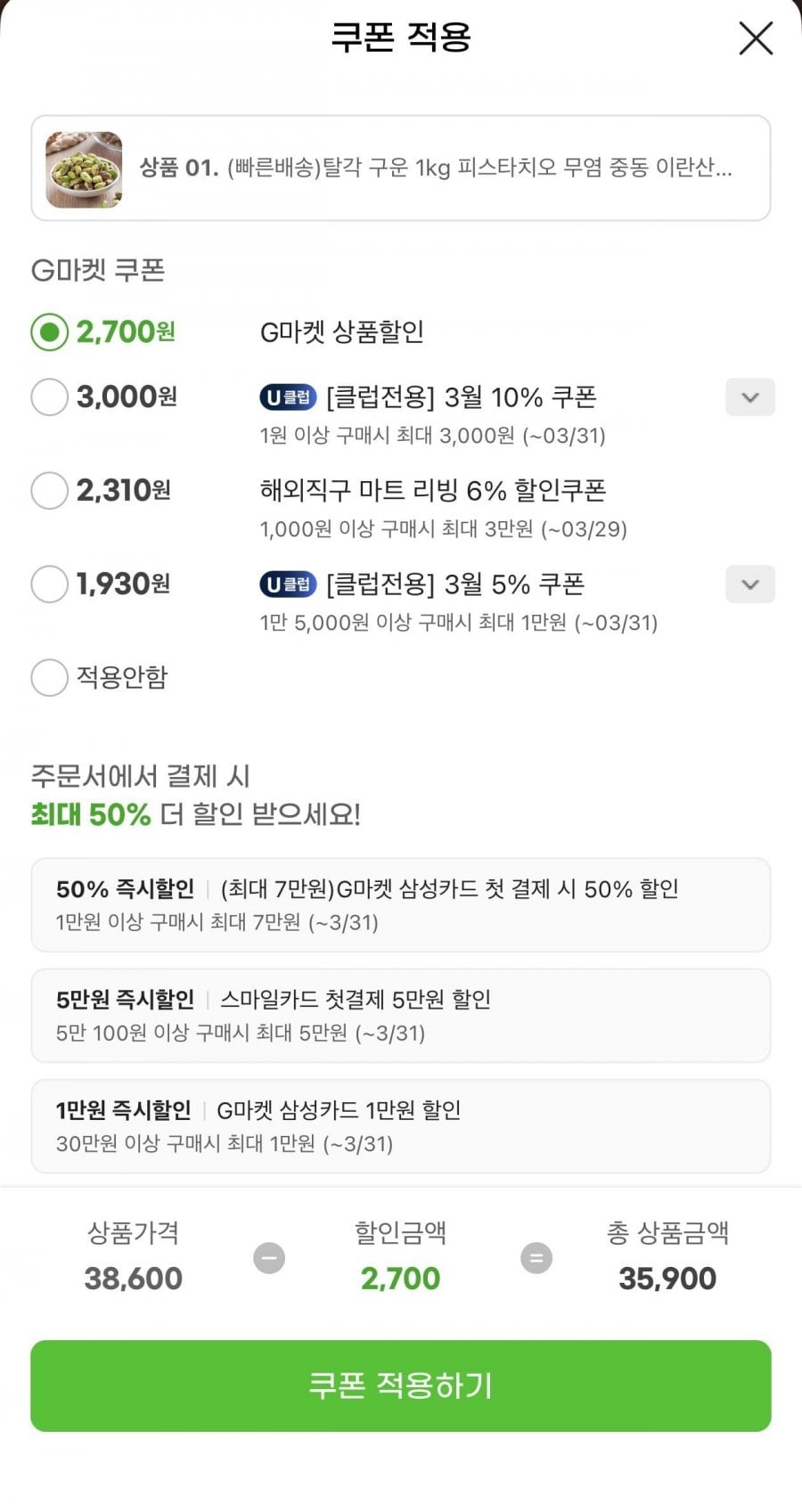Select the 2,310원 해외직구 6% coupon option
This screenshot has height=1512, width=802.
[50, 490]
